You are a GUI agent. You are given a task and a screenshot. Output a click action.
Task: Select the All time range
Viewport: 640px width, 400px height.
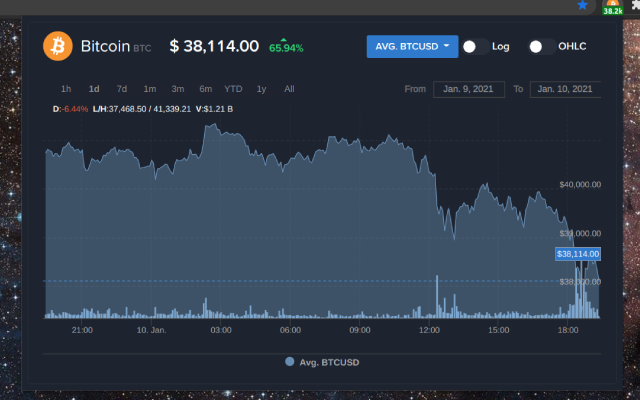[x=289, y=89]
